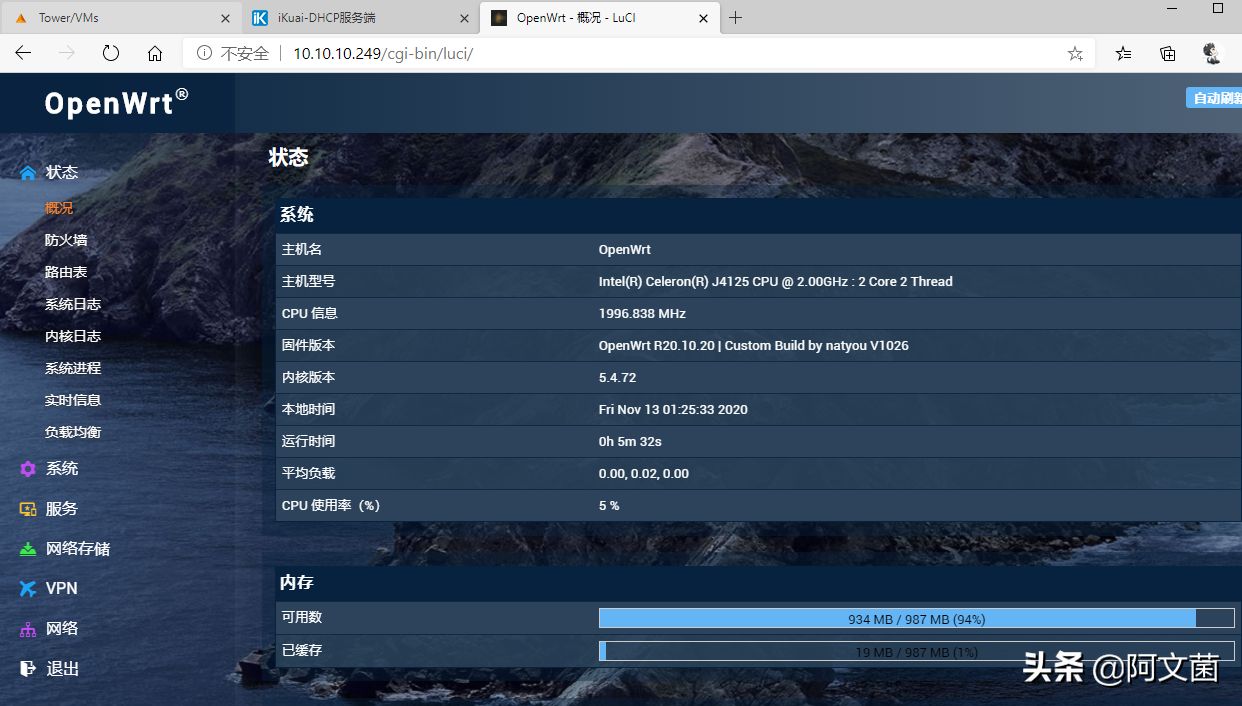Switch to the iKuai-DHCP服务端 tab

(360, 18)
